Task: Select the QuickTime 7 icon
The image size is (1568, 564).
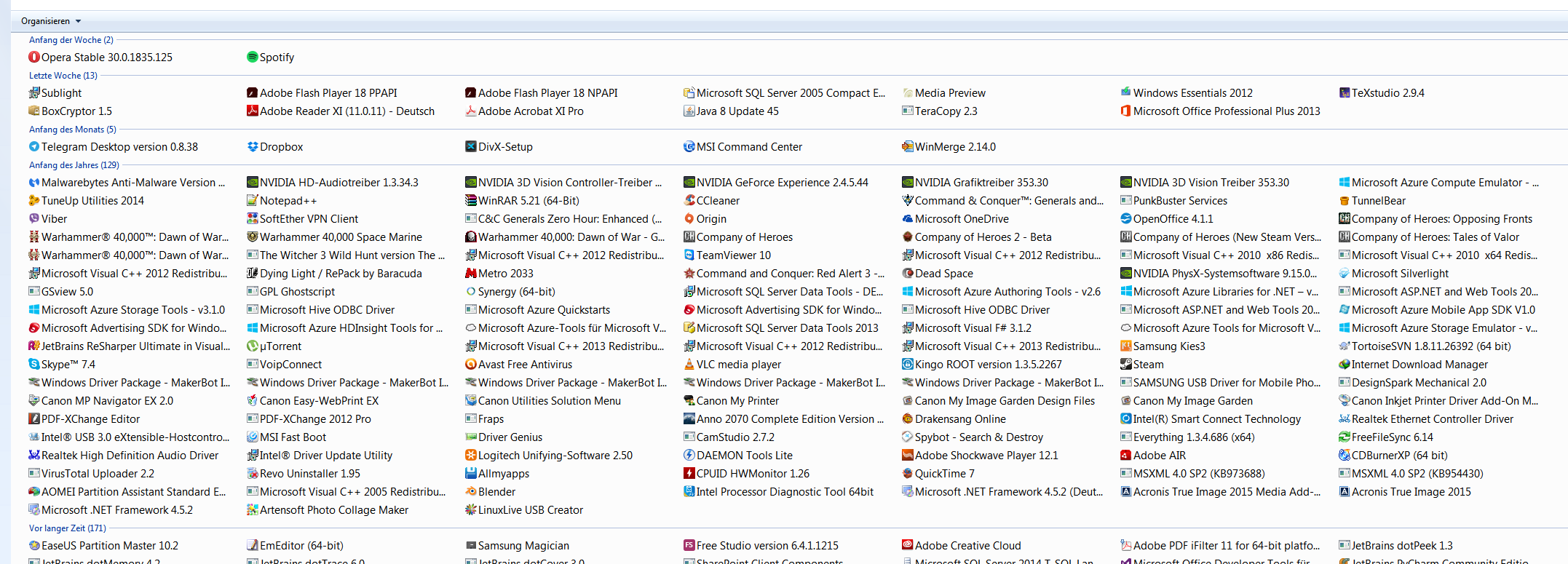Action: coord(908,473)
